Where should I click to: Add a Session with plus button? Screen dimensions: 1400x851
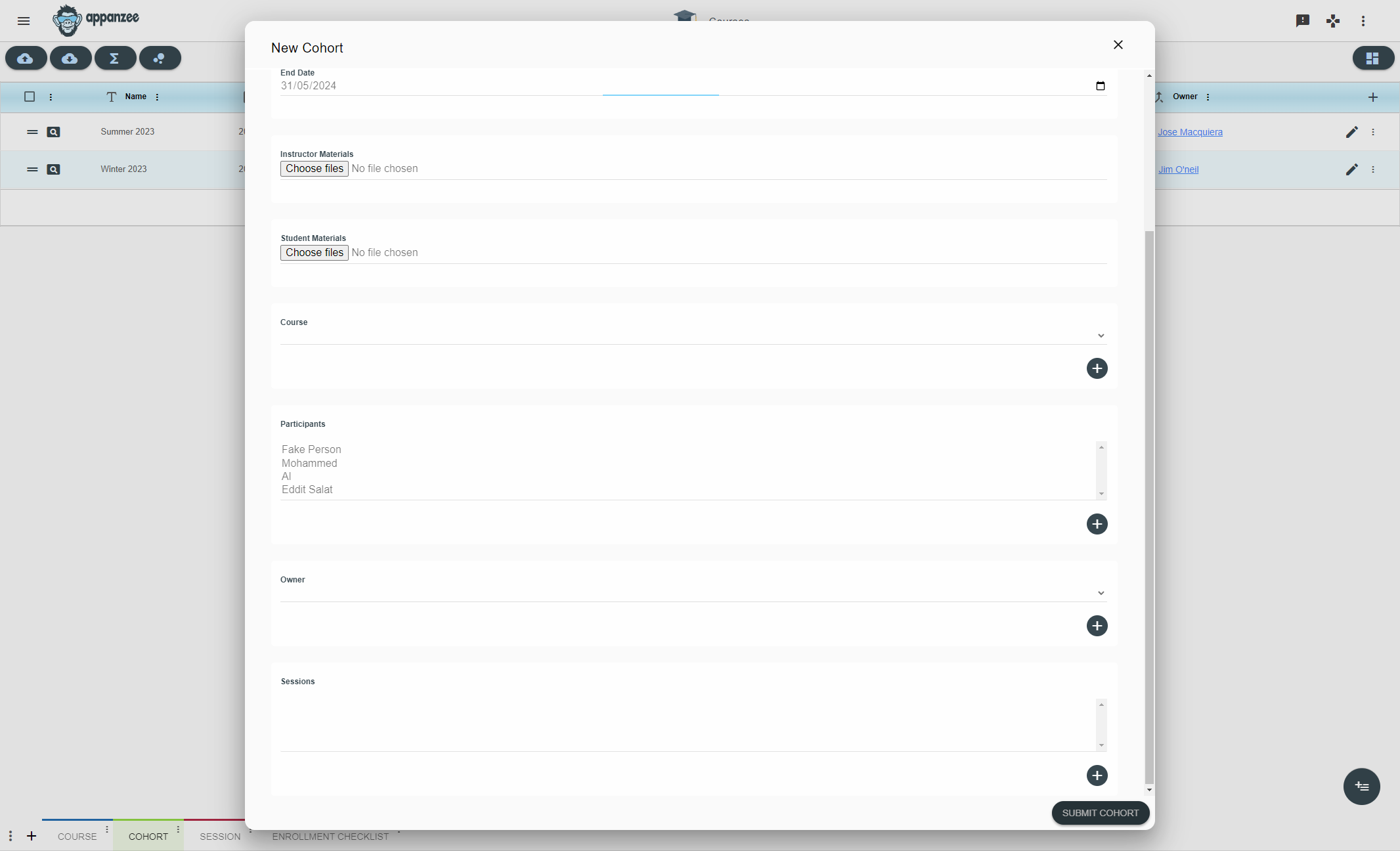(x=1097, y=775)
